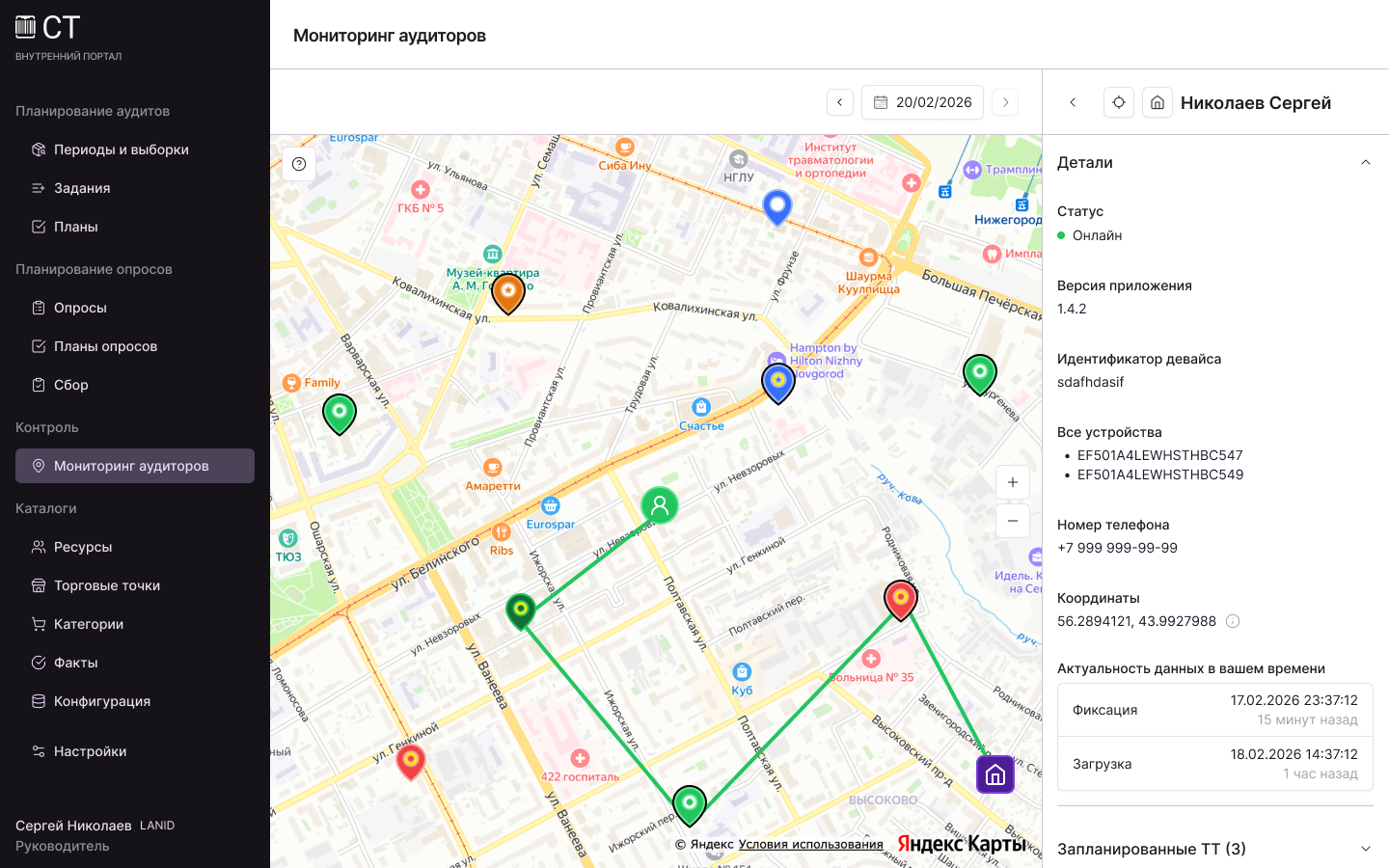Click the map help question-mark icon
This screenshot has width=1389, height=868.
[x=299, y=164]
